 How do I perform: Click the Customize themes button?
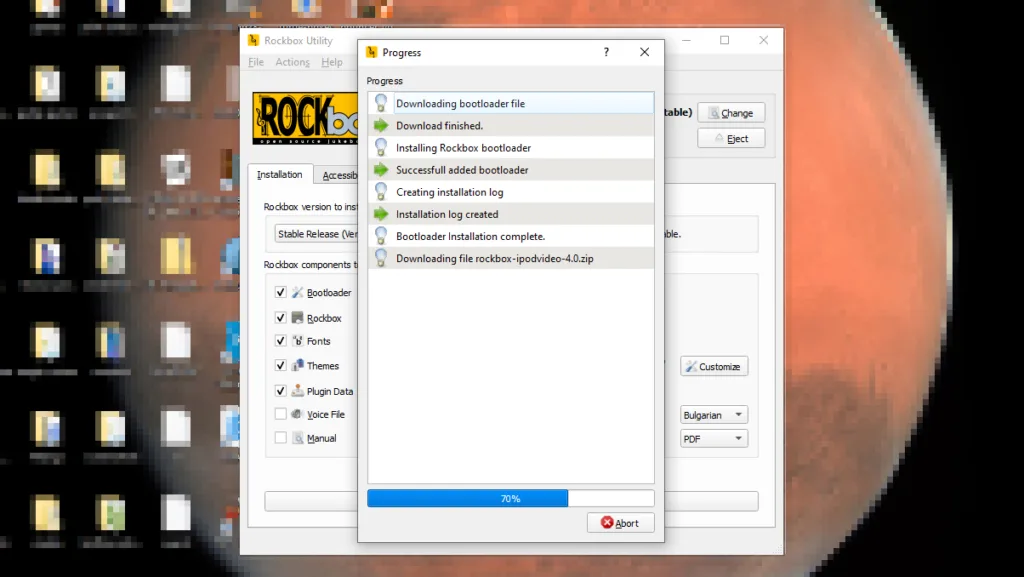click(x=714, y=366)
